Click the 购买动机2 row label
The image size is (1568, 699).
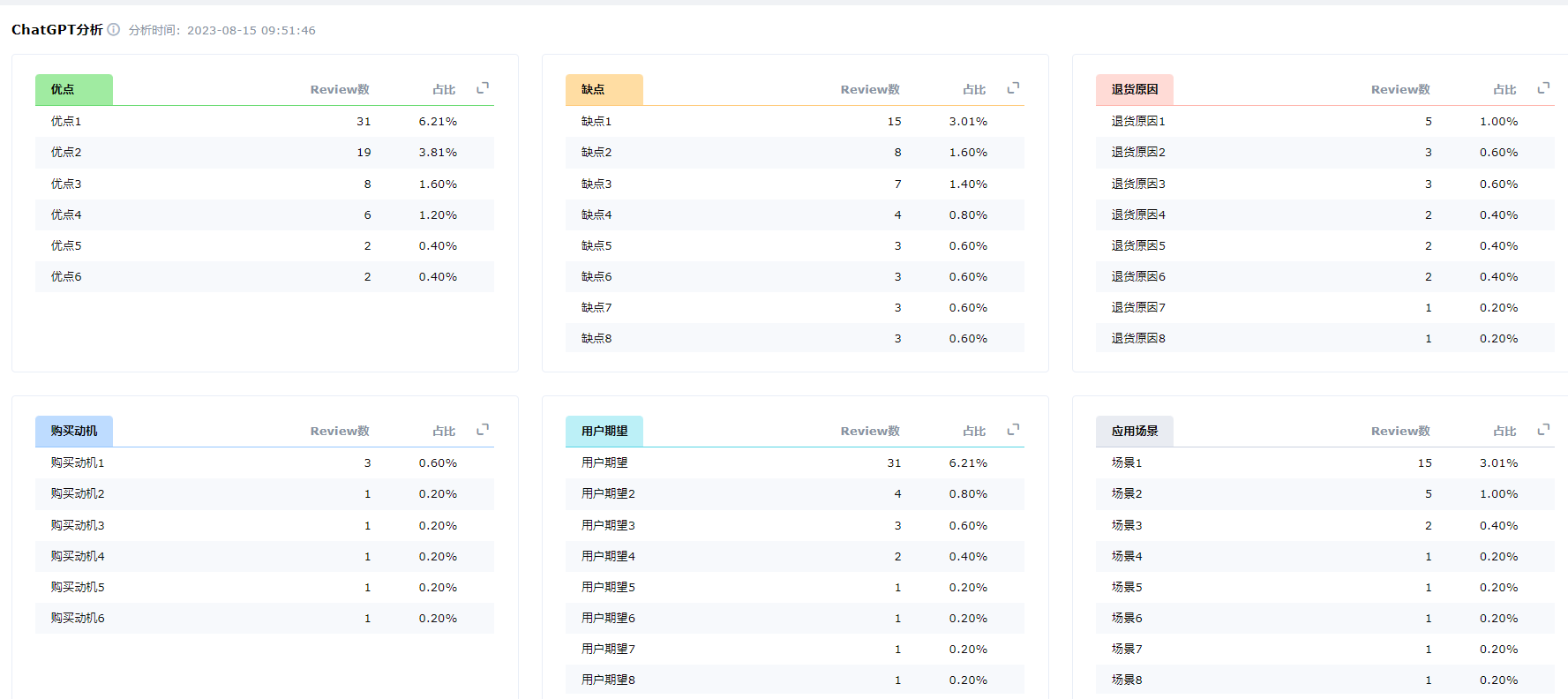(x=78, y=494)
